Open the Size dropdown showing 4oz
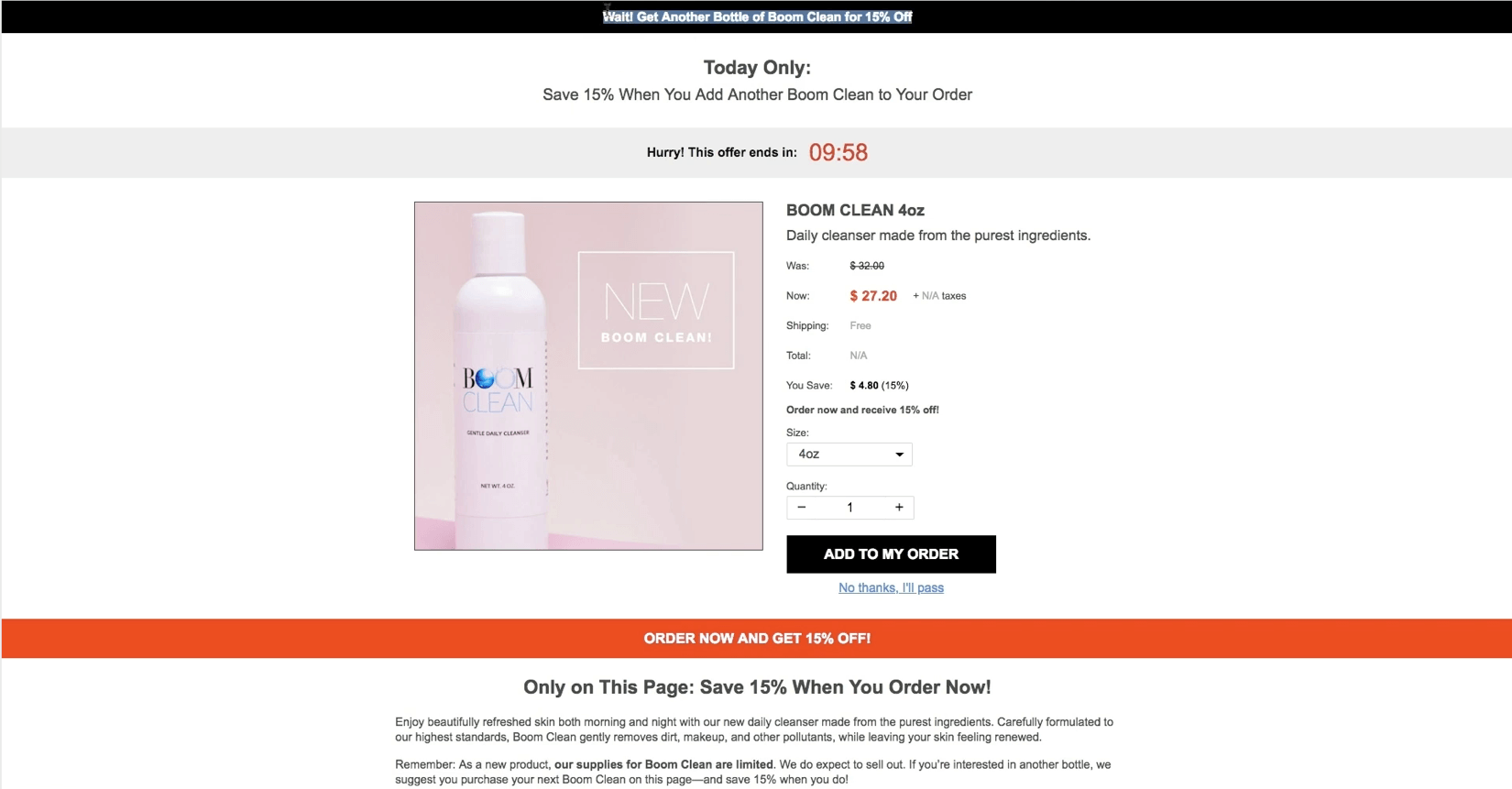The image size is (1512, 789). point(849,455)
